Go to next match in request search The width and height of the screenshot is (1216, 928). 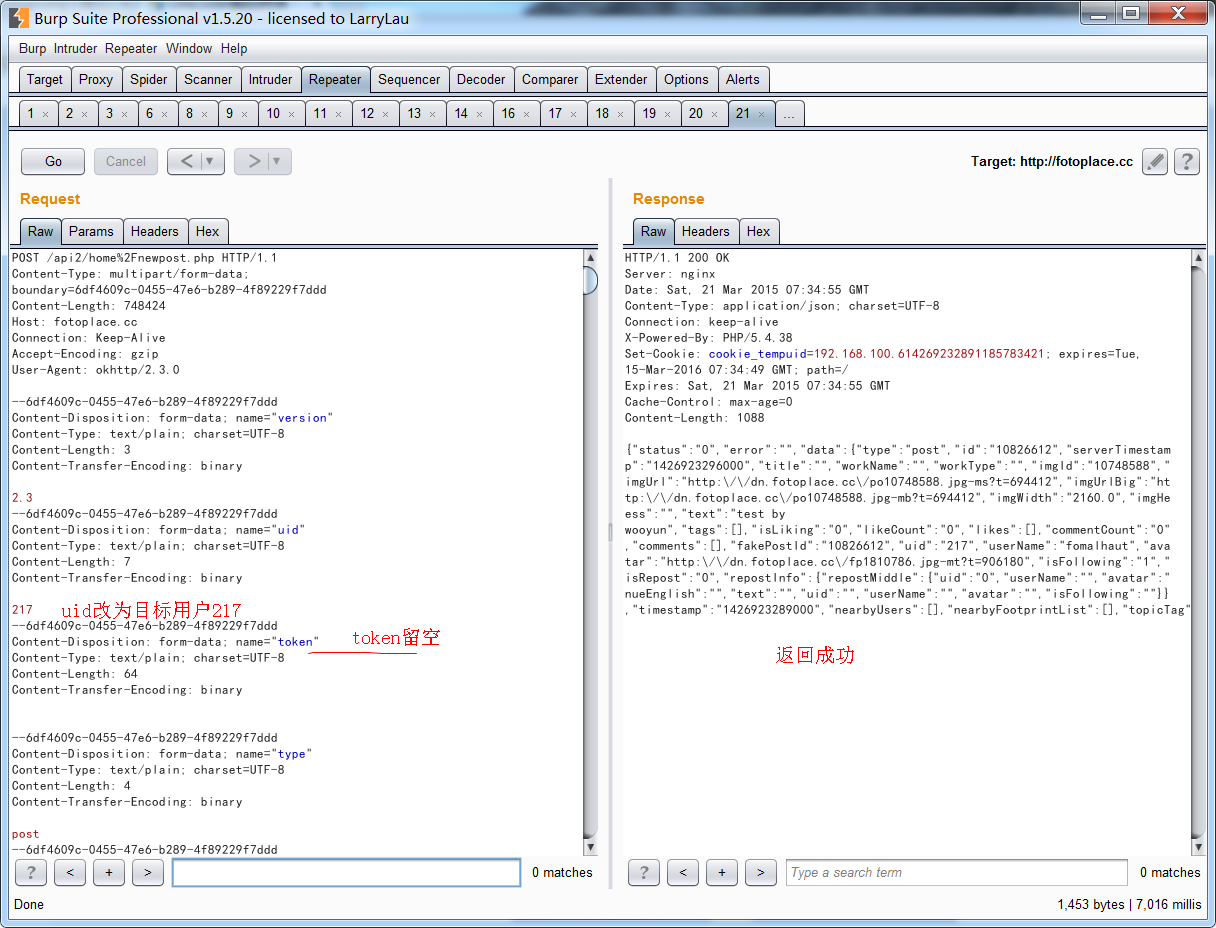(x=148, y=872)
